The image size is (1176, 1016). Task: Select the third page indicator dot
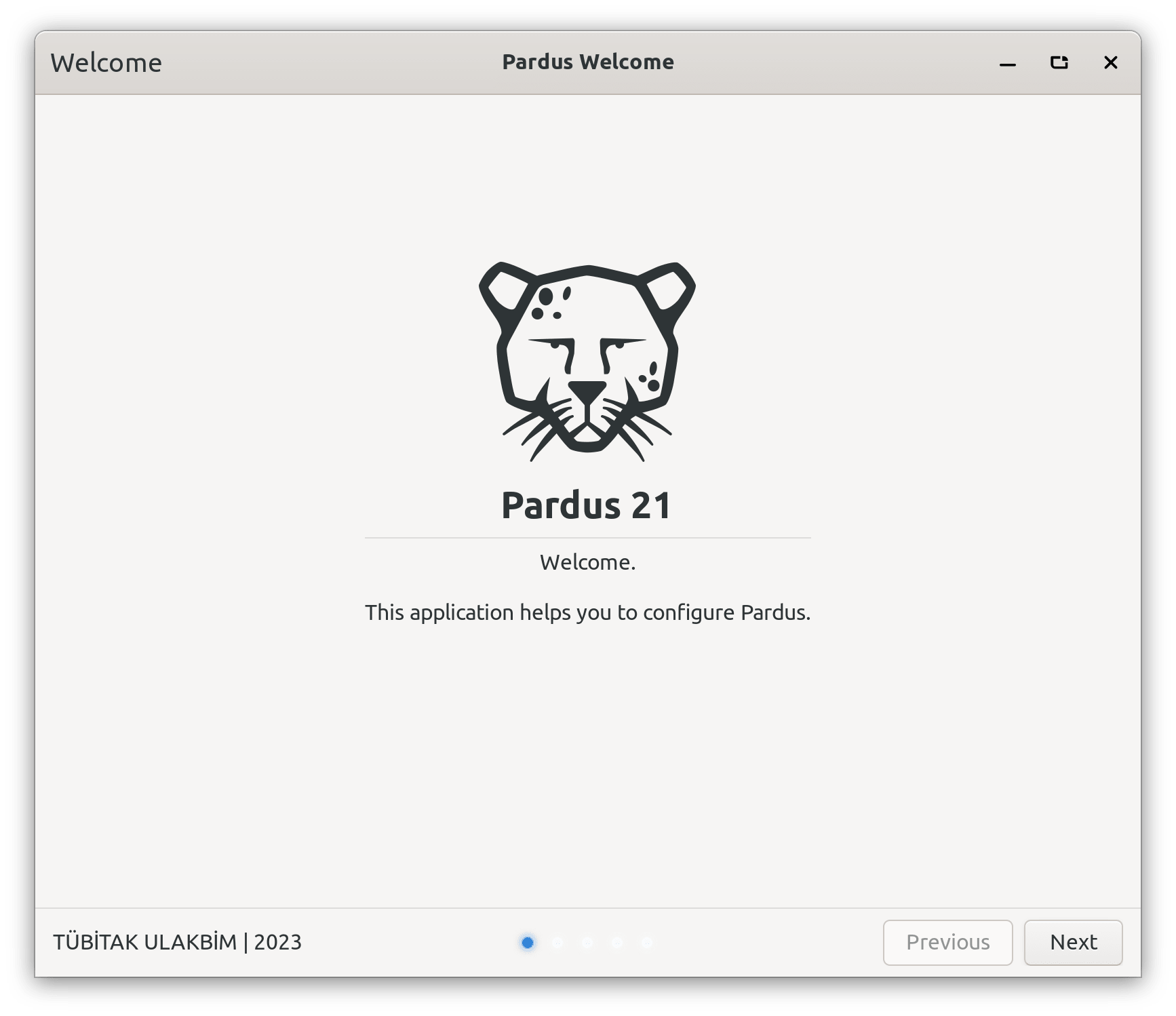click(x=587, y=942)
